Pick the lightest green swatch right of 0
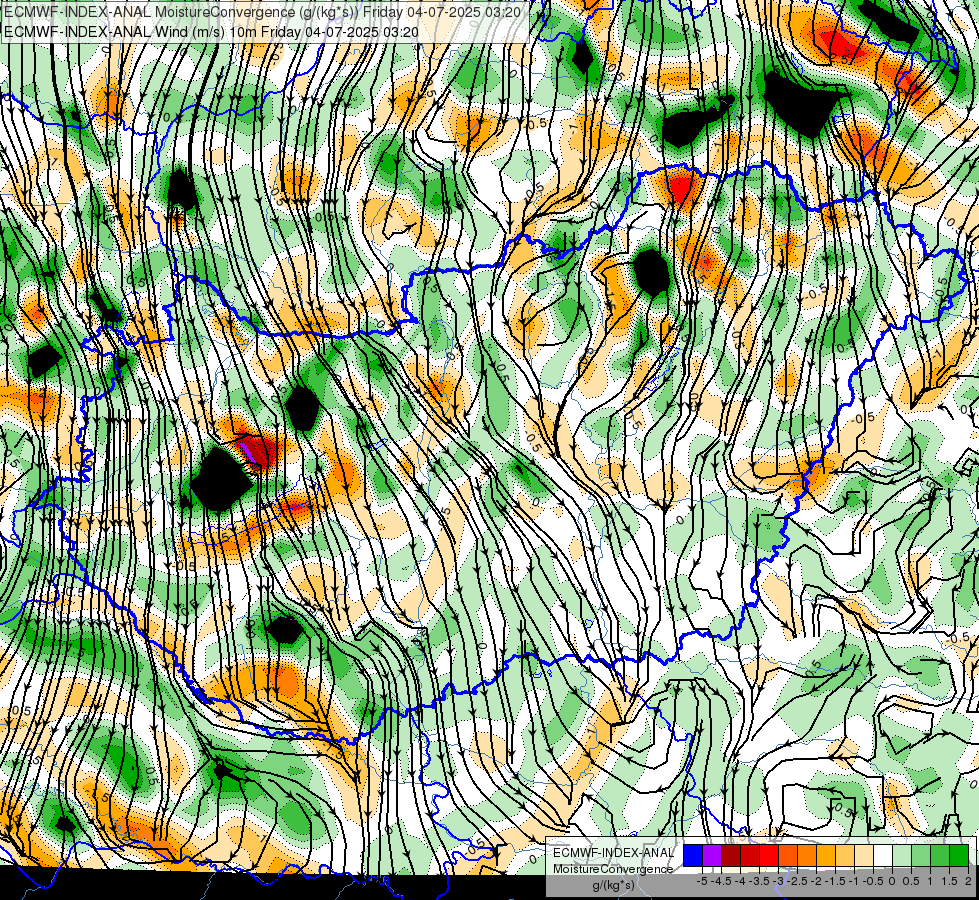 (902, 856)
